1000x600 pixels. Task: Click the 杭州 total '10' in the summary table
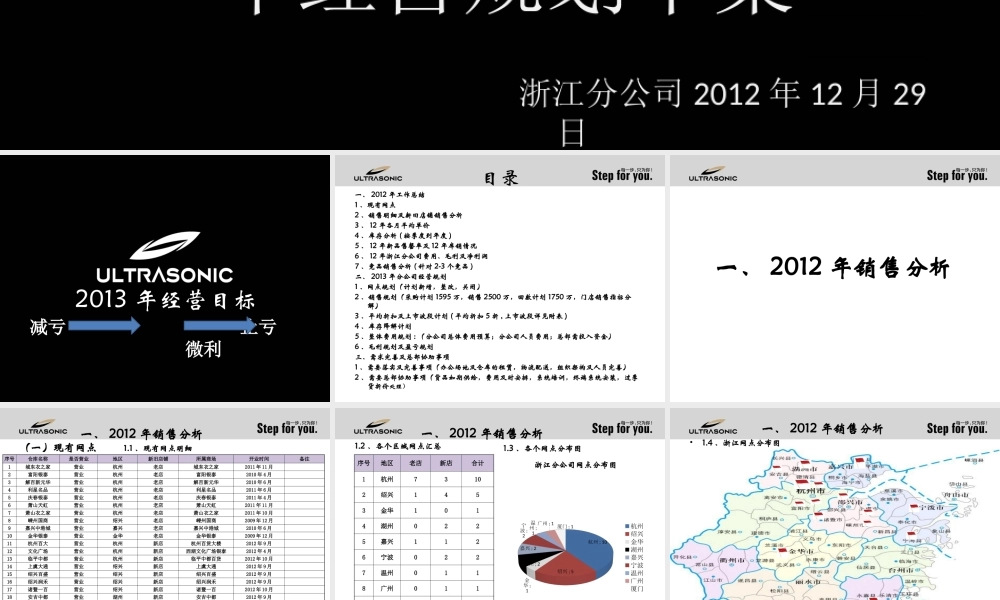point(478,479)
